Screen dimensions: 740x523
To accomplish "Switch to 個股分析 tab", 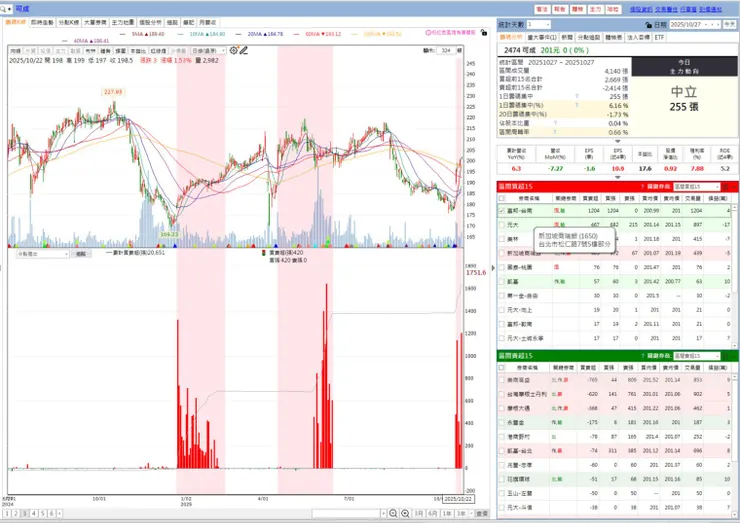I will point(150,22).
